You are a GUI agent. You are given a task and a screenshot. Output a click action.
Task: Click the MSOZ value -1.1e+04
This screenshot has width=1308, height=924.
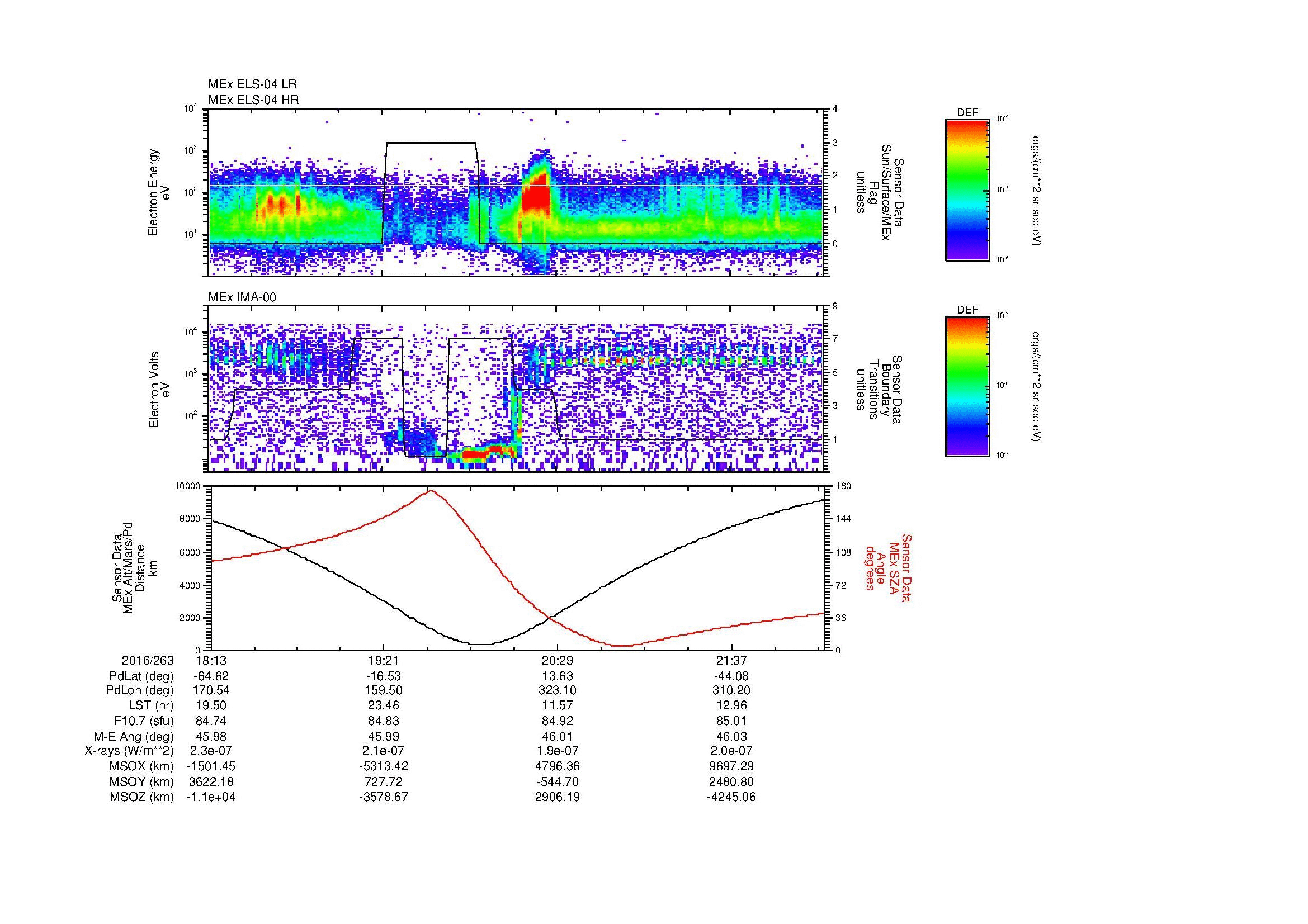point(211,798)
